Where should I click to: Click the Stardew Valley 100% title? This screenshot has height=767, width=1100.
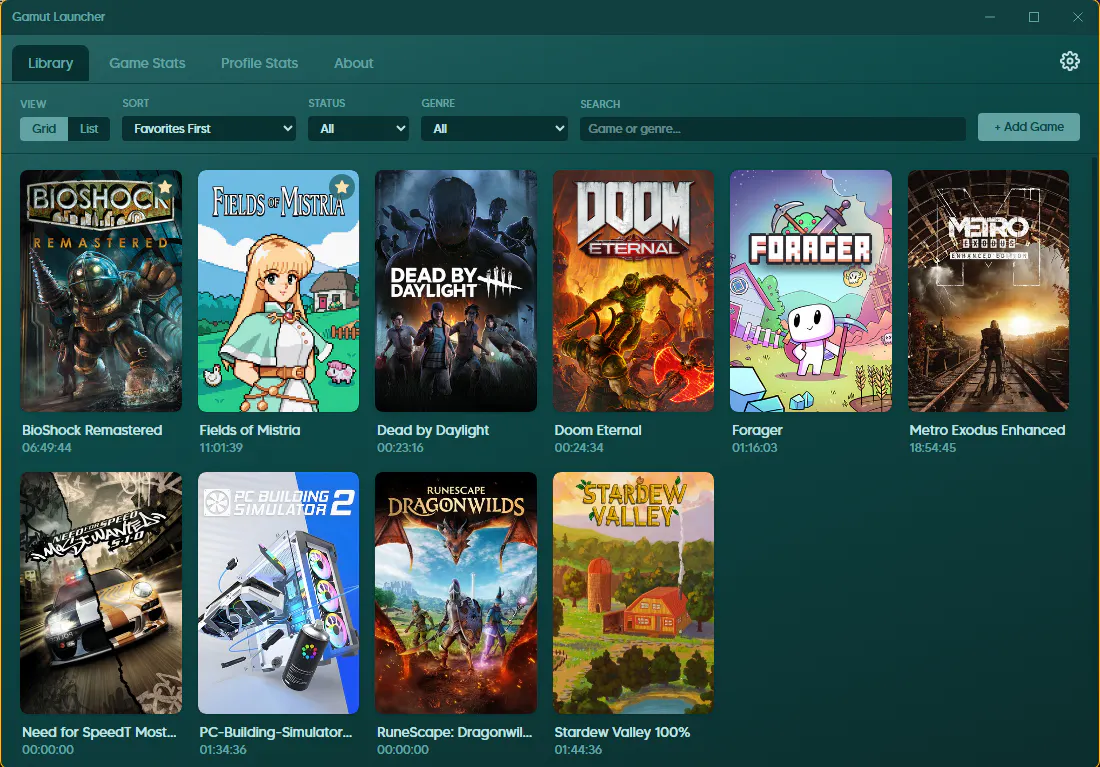[x=622, y=732]
